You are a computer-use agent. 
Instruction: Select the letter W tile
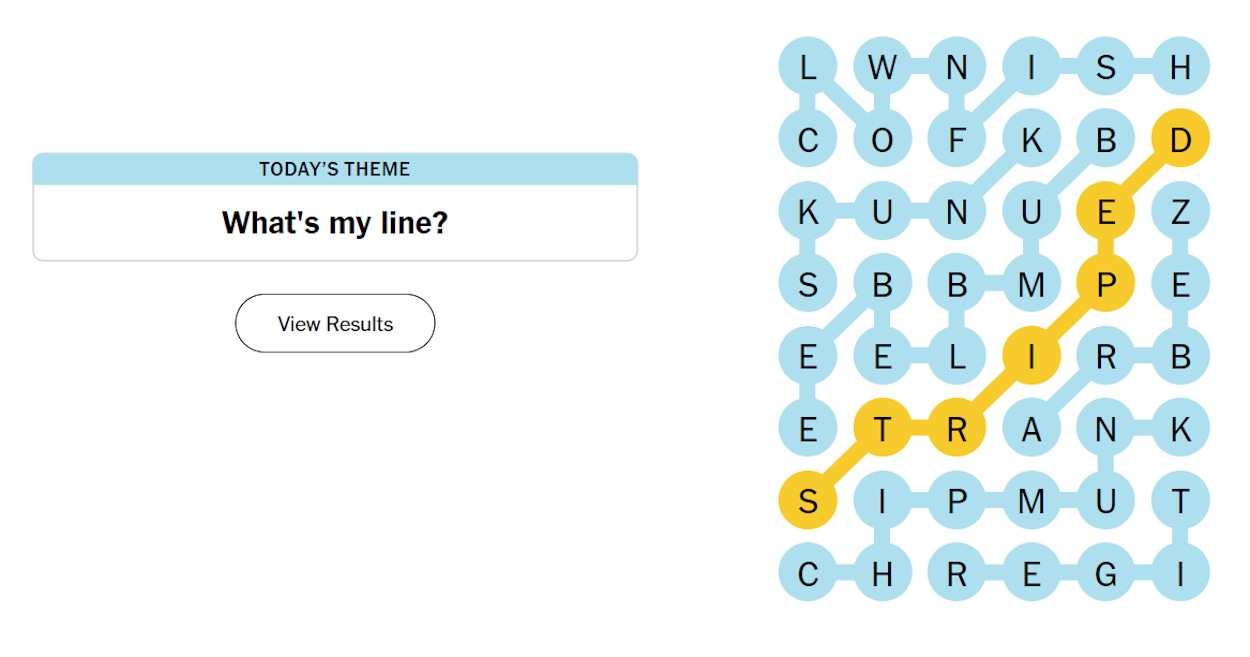point(882,67)
